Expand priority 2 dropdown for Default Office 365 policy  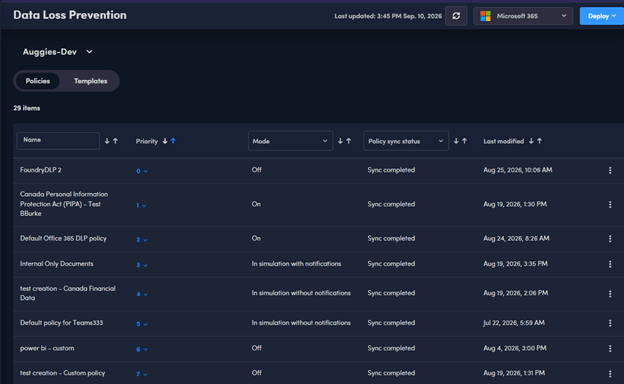point(142,240)
